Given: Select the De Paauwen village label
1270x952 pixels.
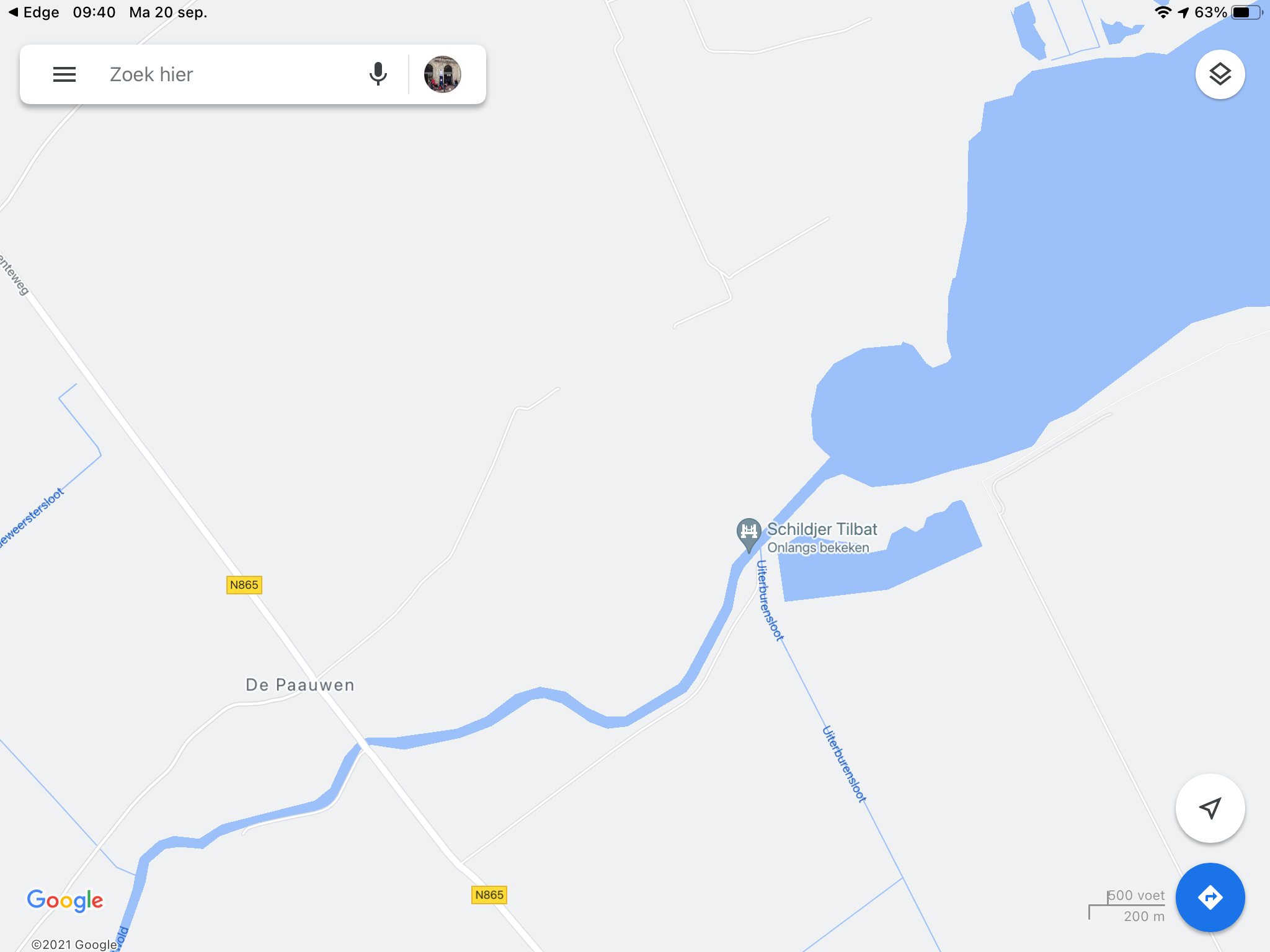Looking at the screenshot, I should tap(300, 685).
